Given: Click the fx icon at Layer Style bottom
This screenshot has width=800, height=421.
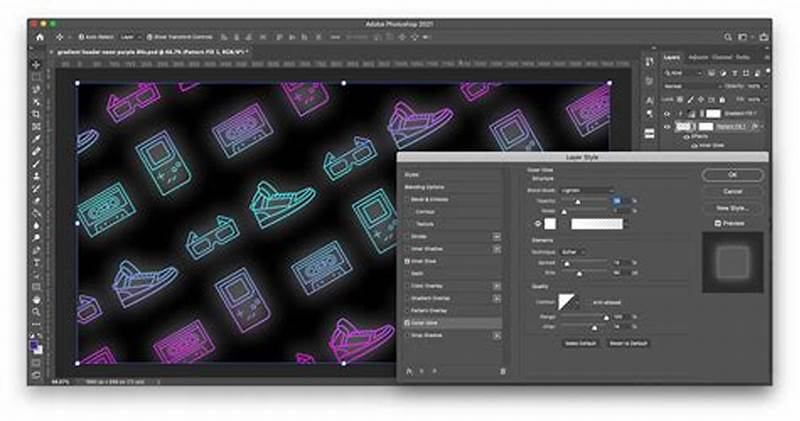Looking at the screenshot, I should [x=409, y=372].
